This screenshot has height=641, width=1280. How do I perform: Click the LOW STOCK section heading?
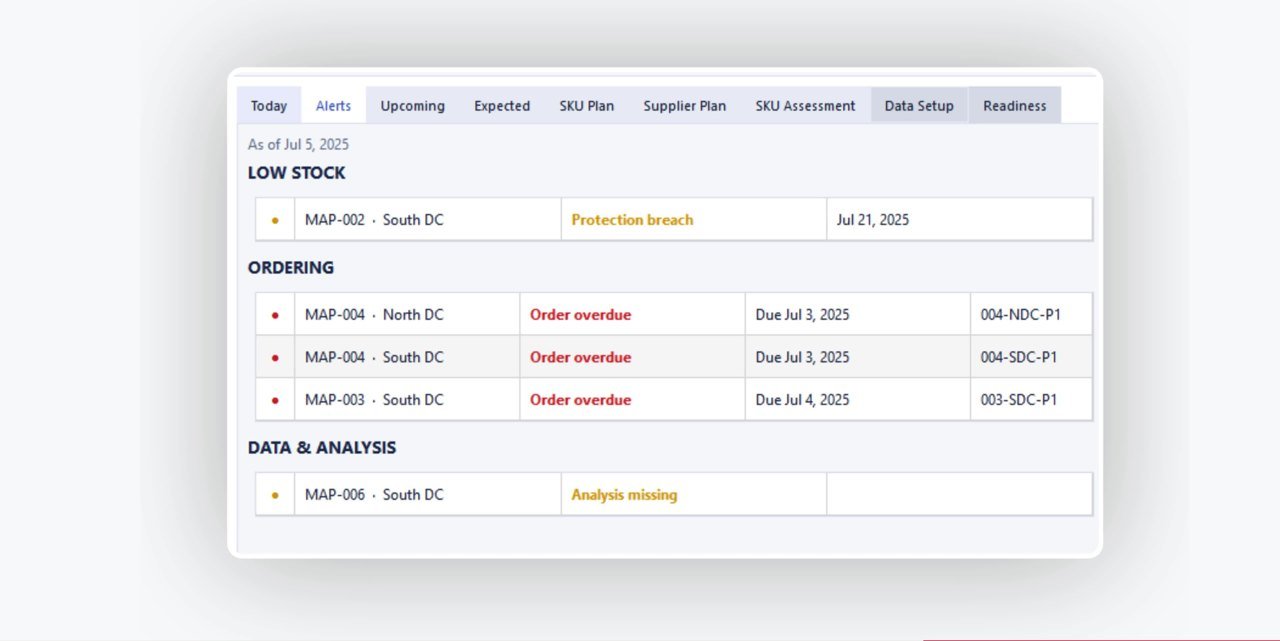click(296, 173)
